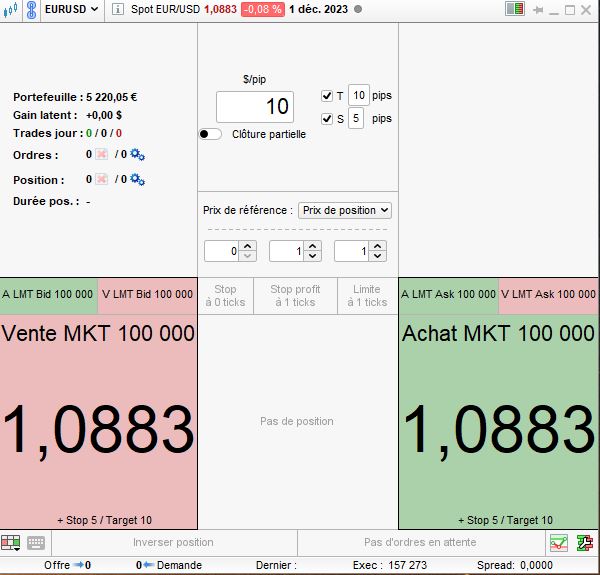Increase the middle spinner showing 1
The image size is (600, 575).
click(x=313, y=246)
